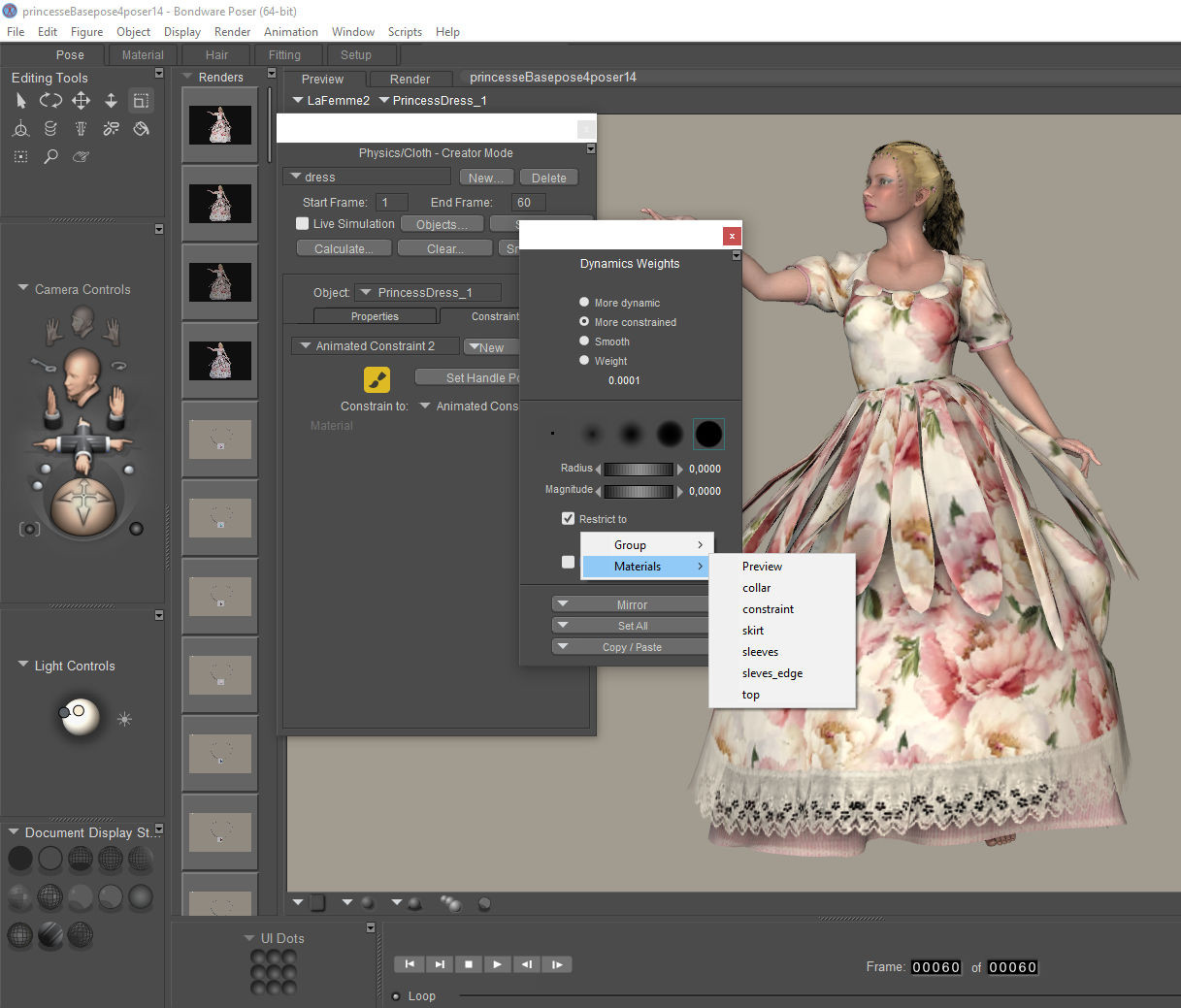The image size is (1181, 1008).
Task: Stop animation playback
Action: [x=468, y=964]
